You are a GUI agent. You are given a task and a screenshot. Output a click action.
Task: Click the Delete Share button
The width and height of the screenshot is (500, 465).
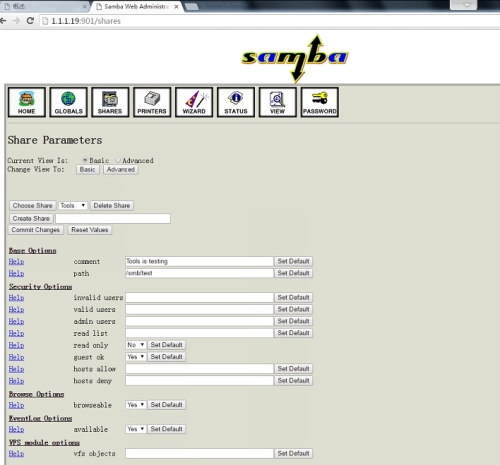click(x=112, y=206)
